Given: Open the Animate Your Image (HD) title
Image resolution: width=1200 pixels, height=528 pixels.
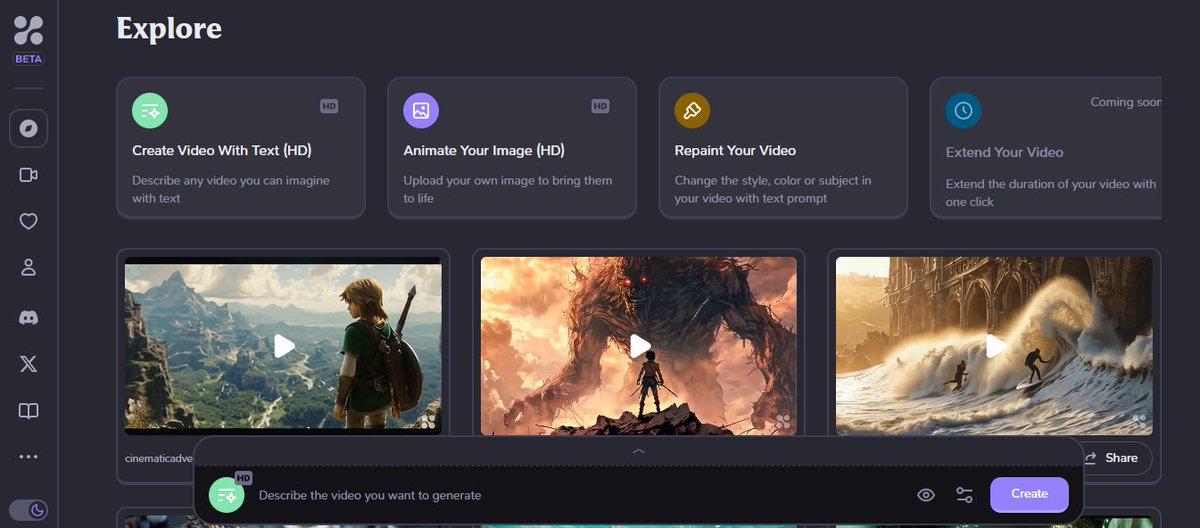Looking at the screenshot, I should point(484,151).
